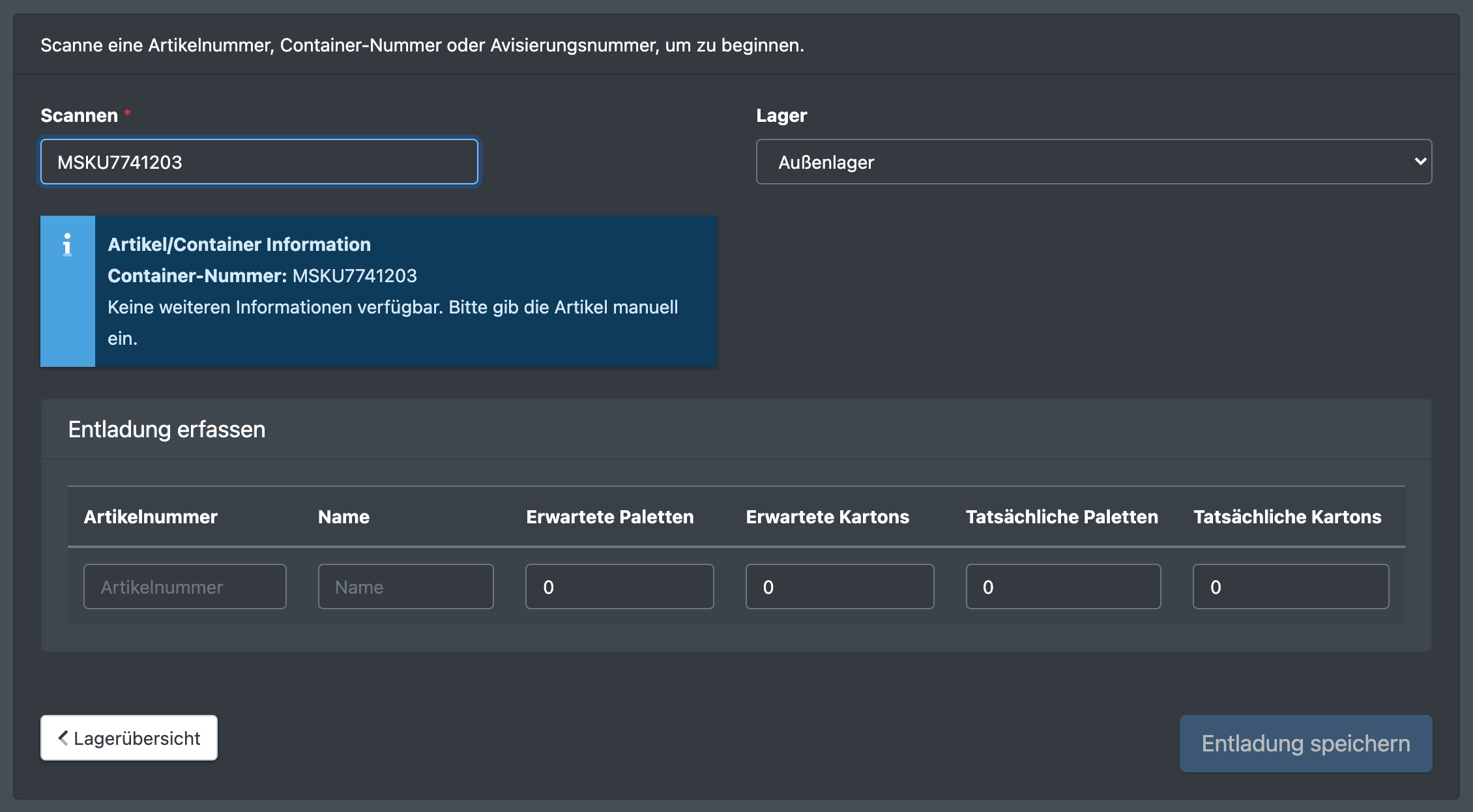Screen dimensions: 1473x812
Task: Click the 'Scanne eine Artikelnummer' instruction text
Action: point(422,45)
